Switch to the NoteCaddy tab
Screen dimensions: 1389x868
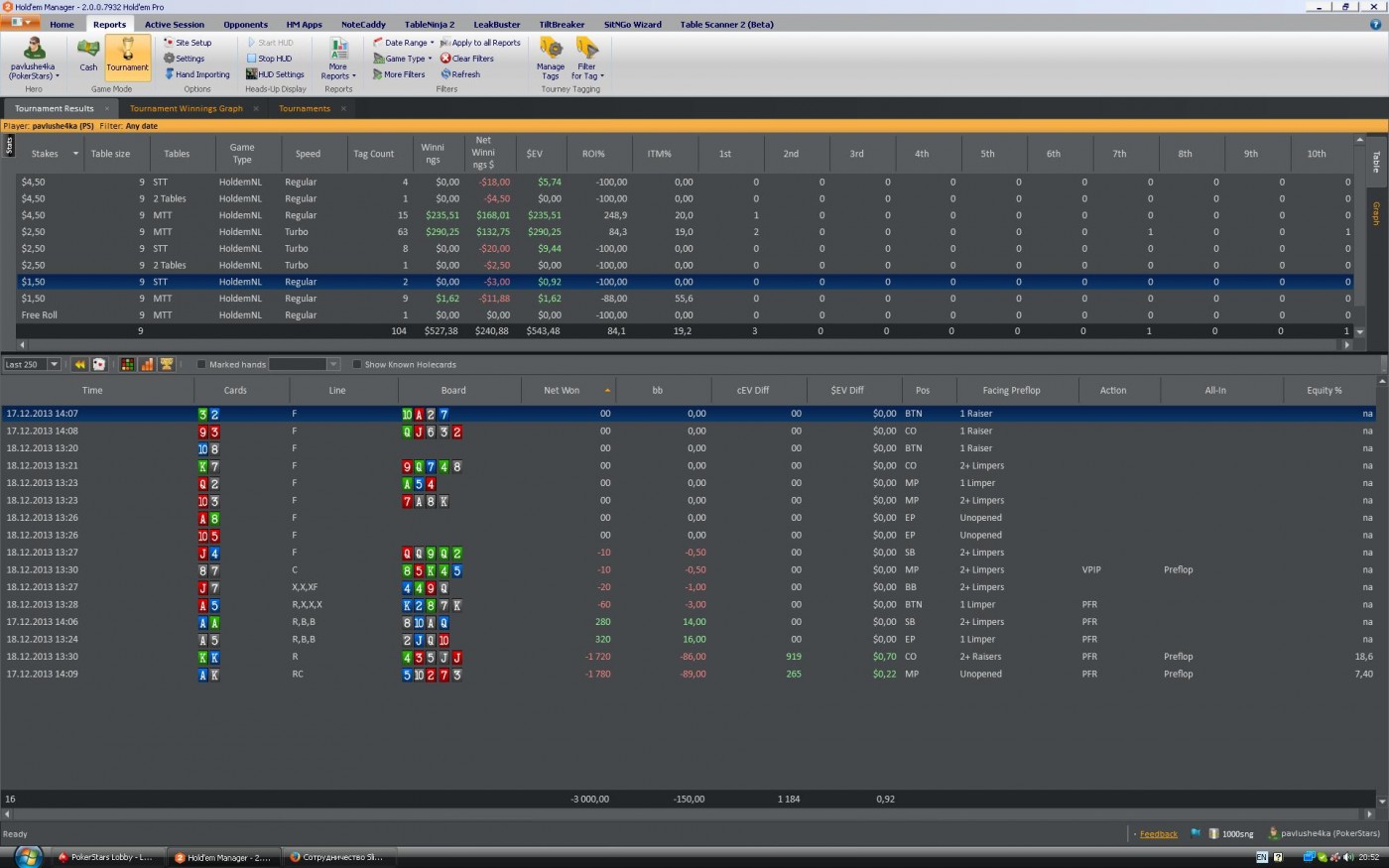363,25
